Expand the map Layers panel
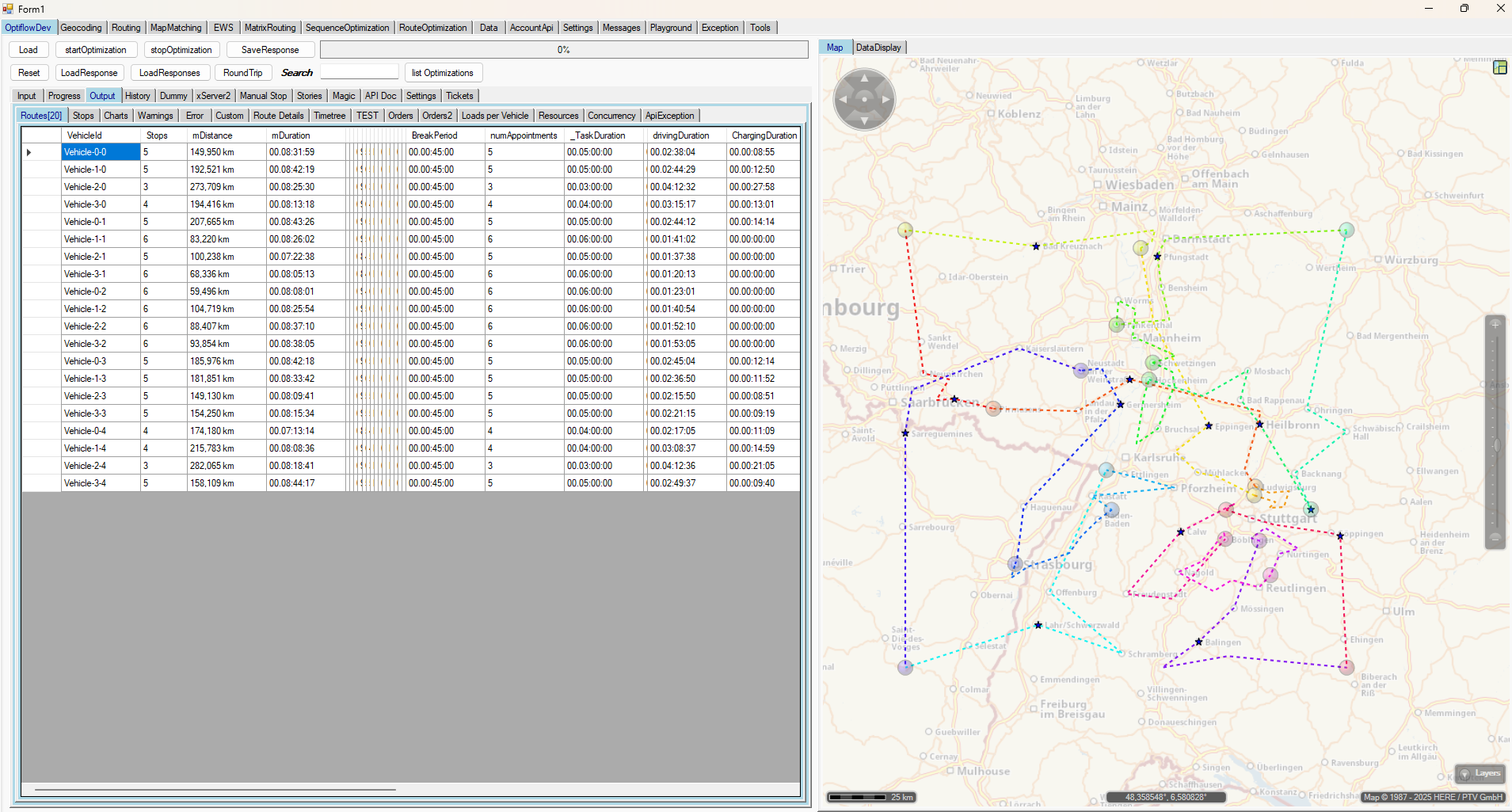The width and height of the screenshot is (1512, 812). point(1480,773)
